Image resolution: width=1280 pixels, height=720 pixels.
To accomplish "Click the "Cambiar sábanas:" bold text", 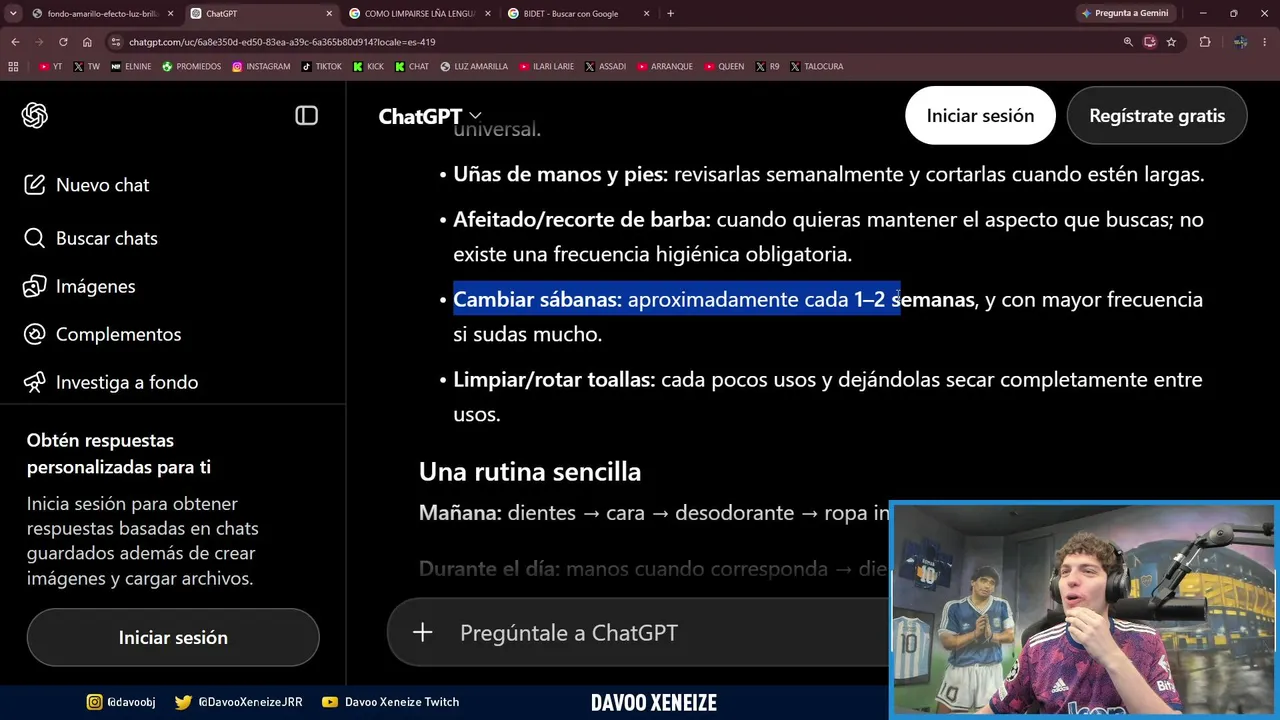I will (538, 299).
